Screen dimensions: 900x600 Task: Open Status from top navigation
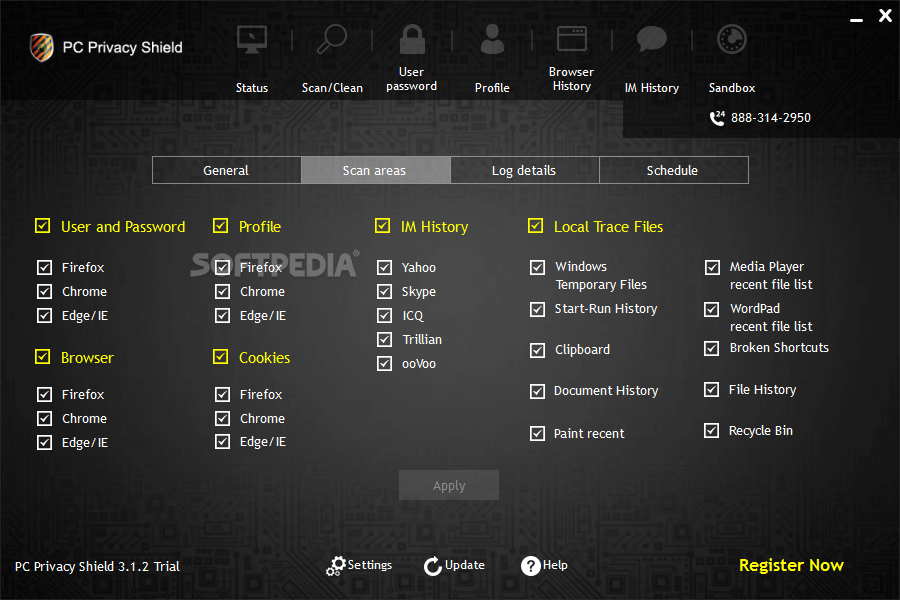(x=251, y=88)
